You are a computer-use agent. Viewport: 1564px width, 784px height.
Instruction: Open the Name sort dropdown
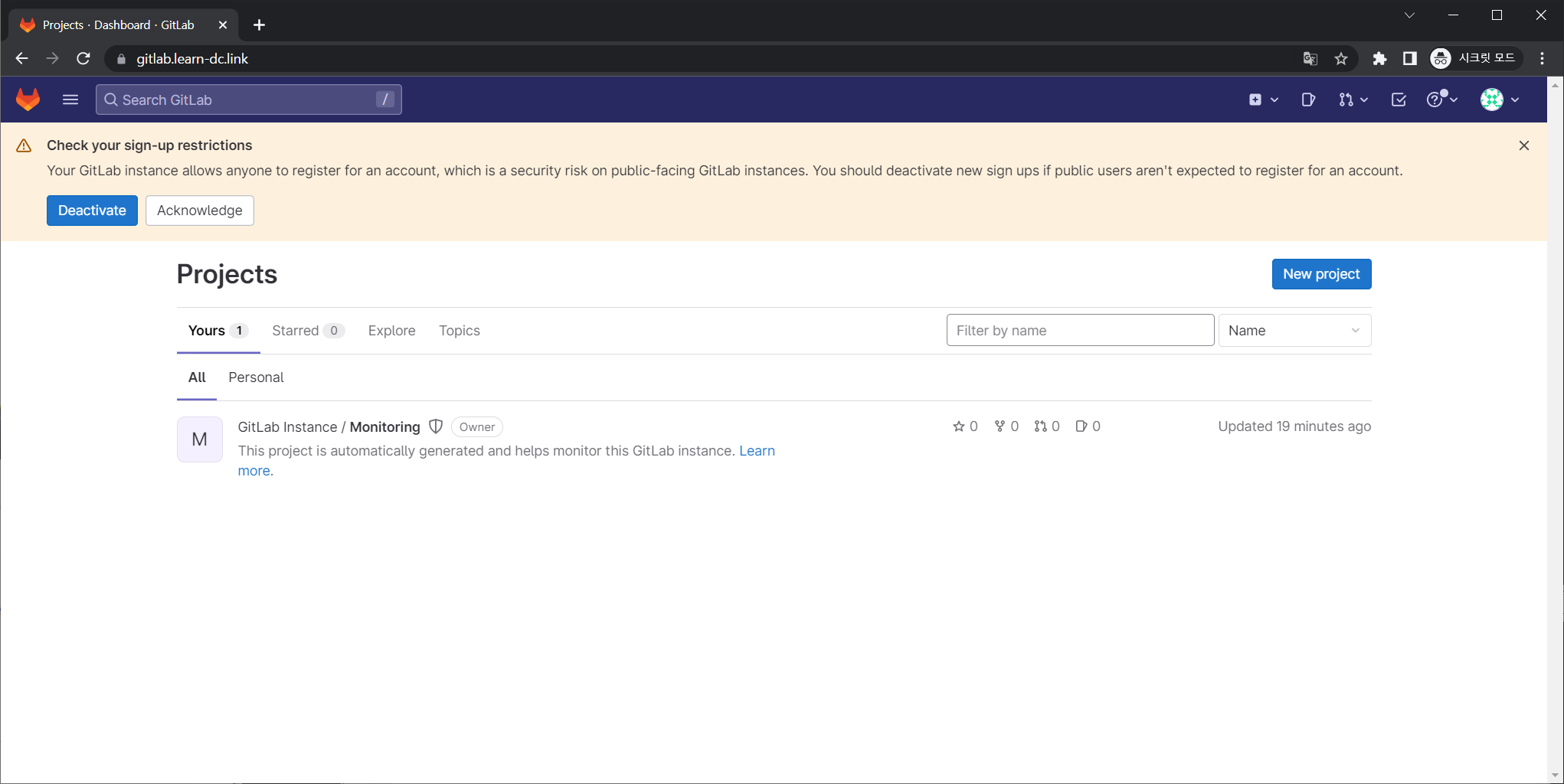pyautogui.click(x=1294, y=331)
